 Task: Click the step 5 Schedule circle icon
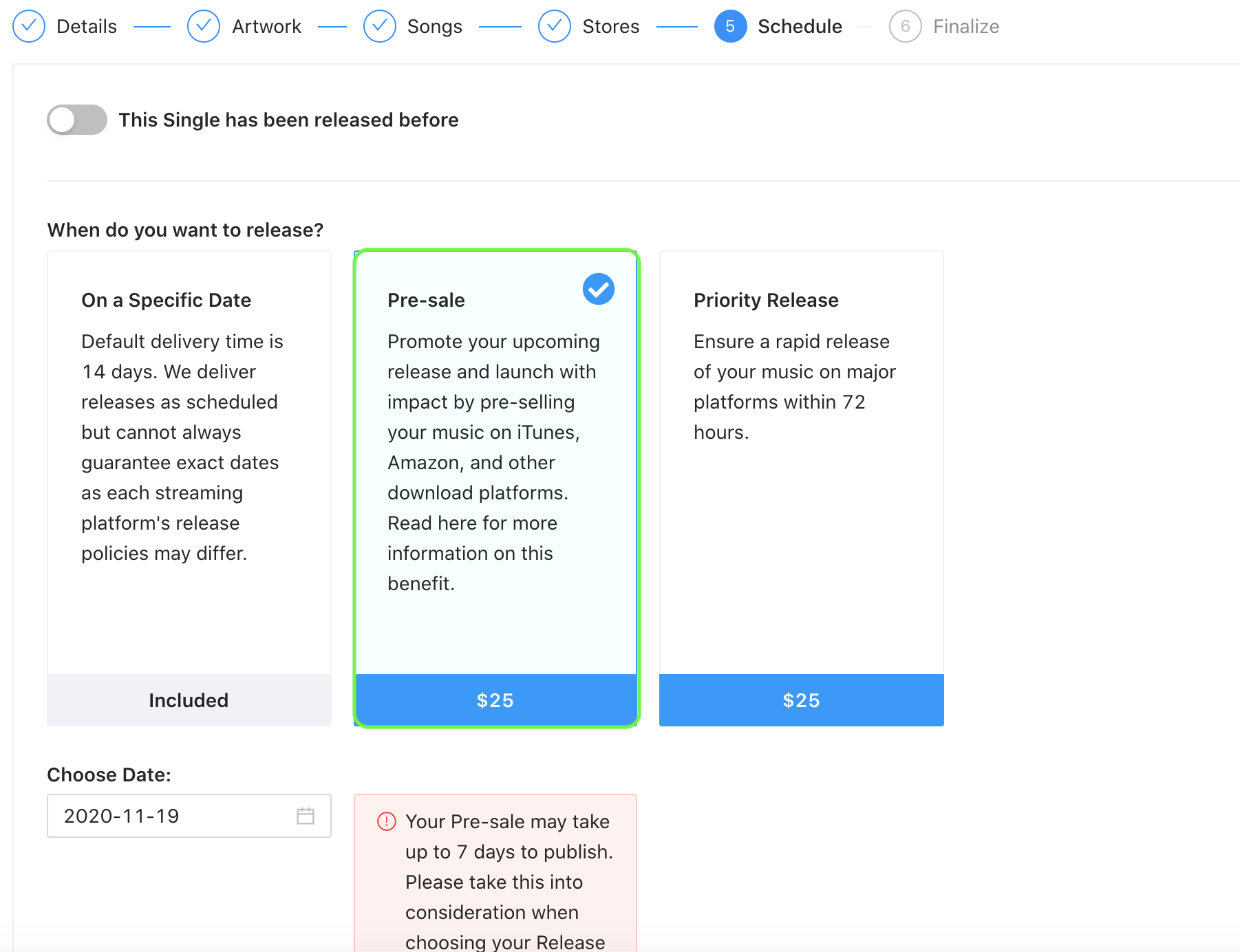point(731,26)
